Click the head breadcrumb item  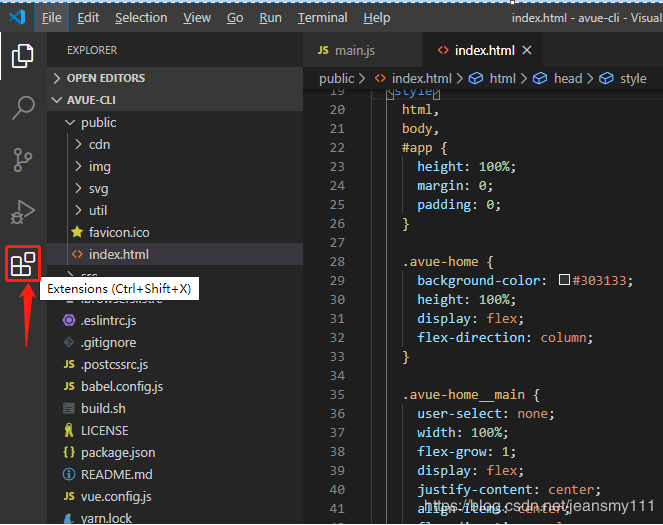[x=567, y=78]
